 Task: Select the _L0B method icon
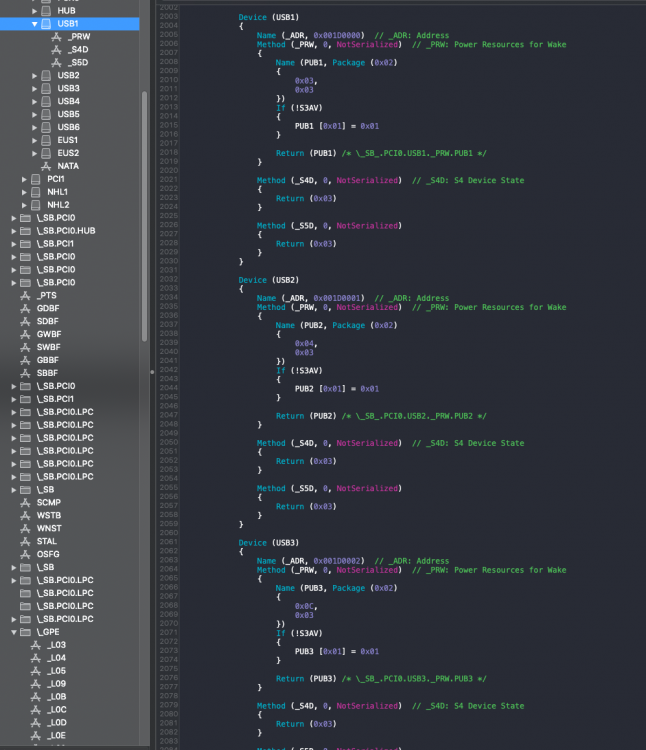point(36,697)
